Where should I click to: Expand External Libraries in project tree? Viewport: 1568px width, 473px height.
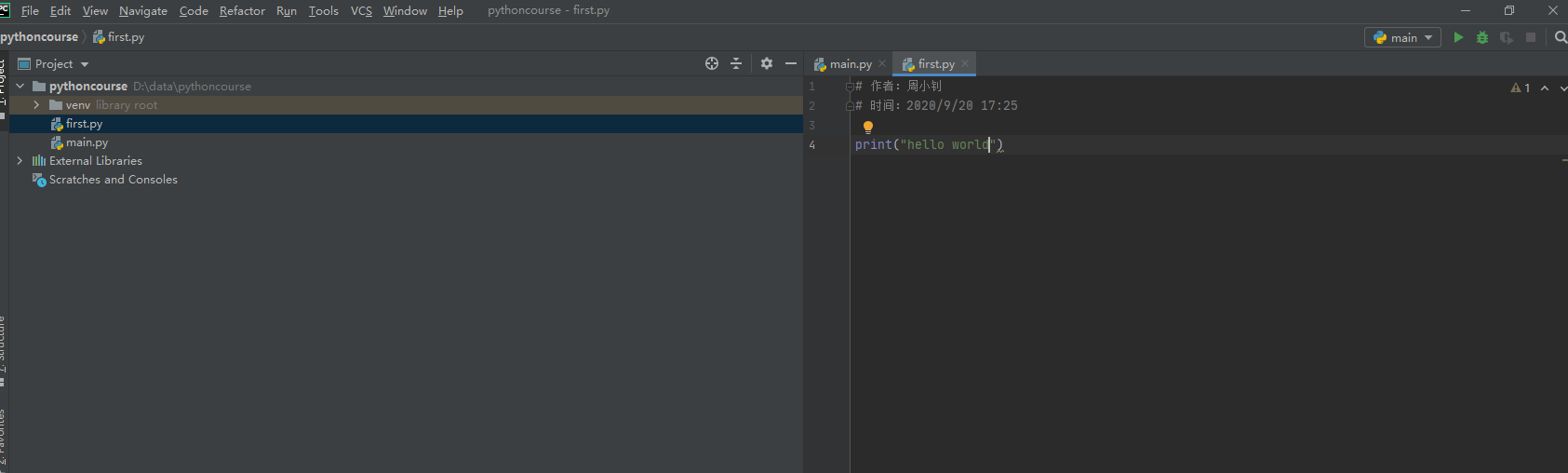(20, 161)
